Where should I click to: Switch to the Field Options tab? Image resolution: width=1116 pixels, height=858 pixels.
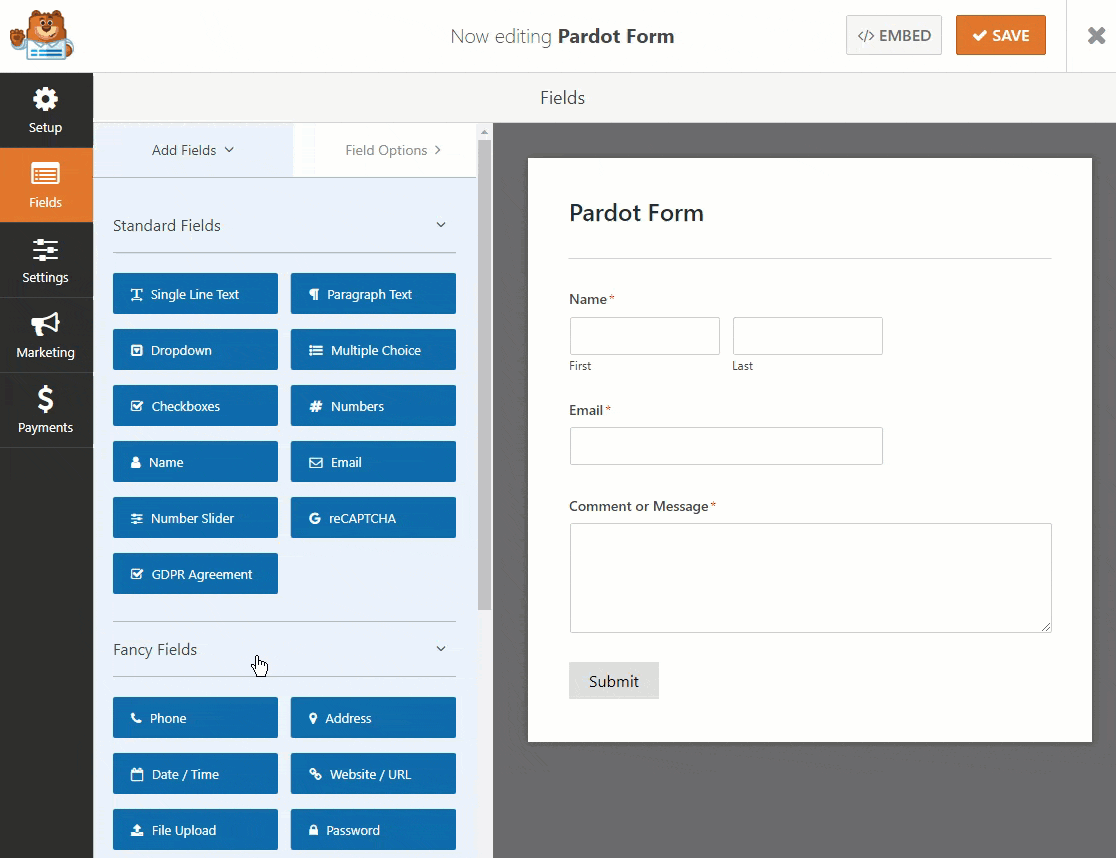click(x=392, y=150)
